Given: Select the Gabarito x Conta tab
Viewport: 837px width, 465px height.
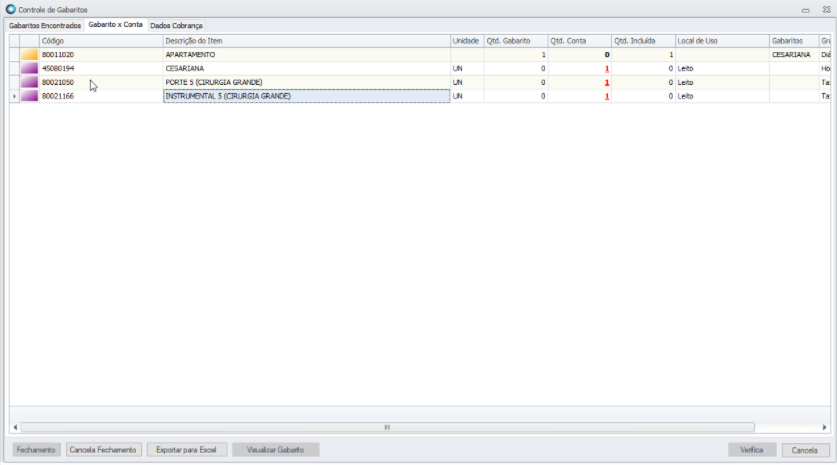Looking at the screenshot, I should 115,25.
